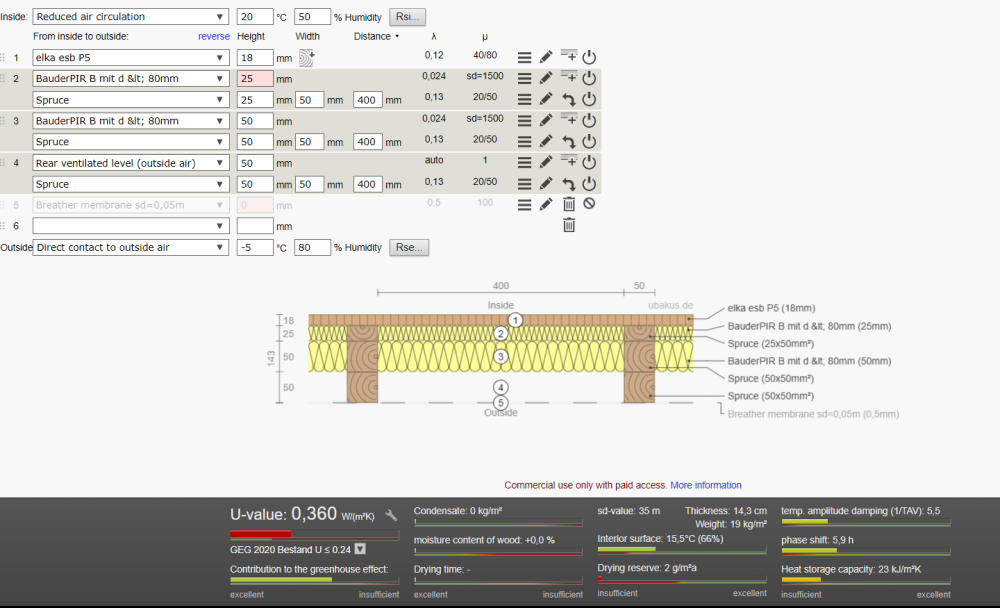Delete the Breather membrane layer with trash icon

click(x=569, y=204)
